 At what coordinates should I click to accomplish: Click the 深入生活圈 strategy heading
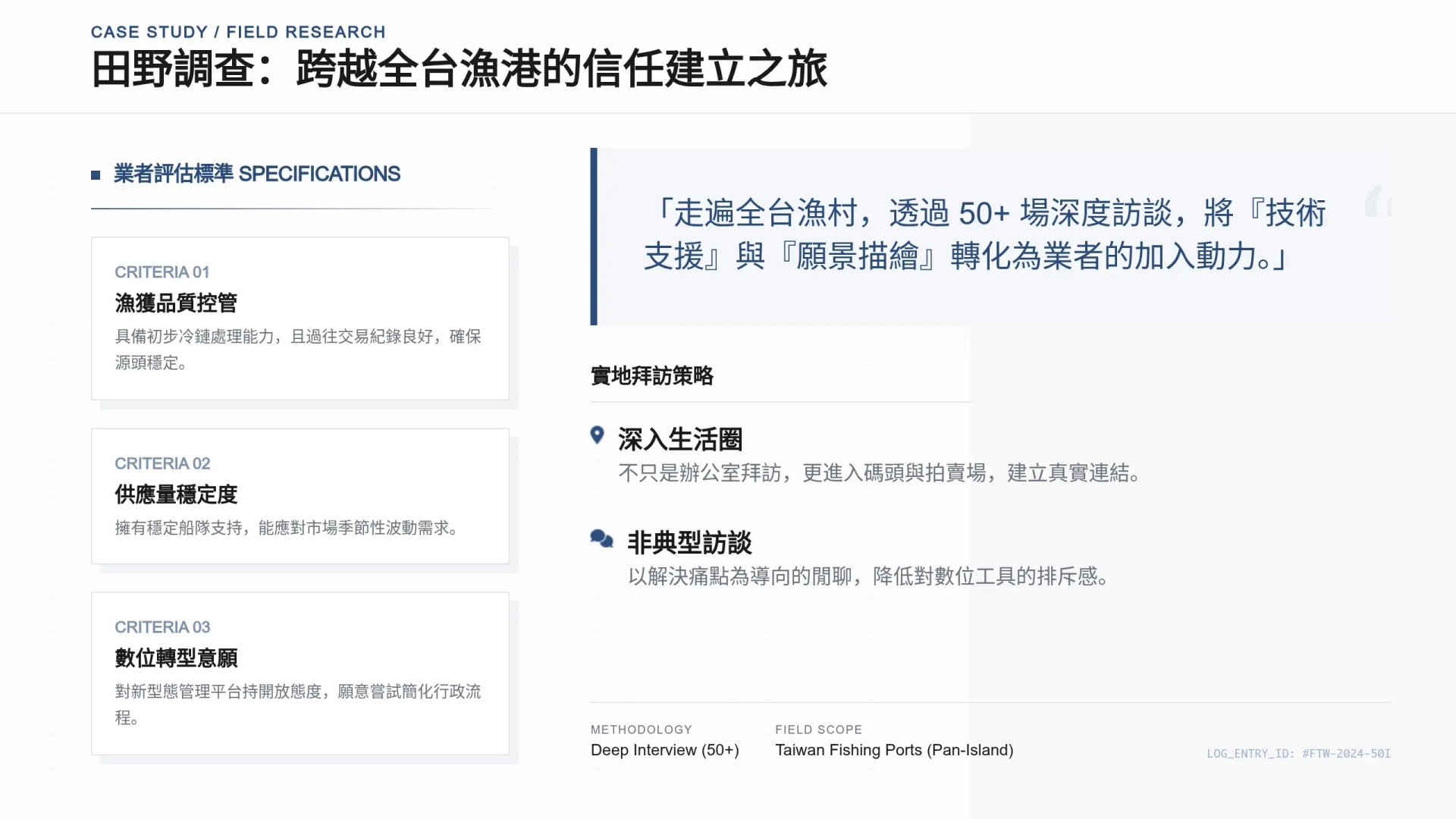(679, 439)
